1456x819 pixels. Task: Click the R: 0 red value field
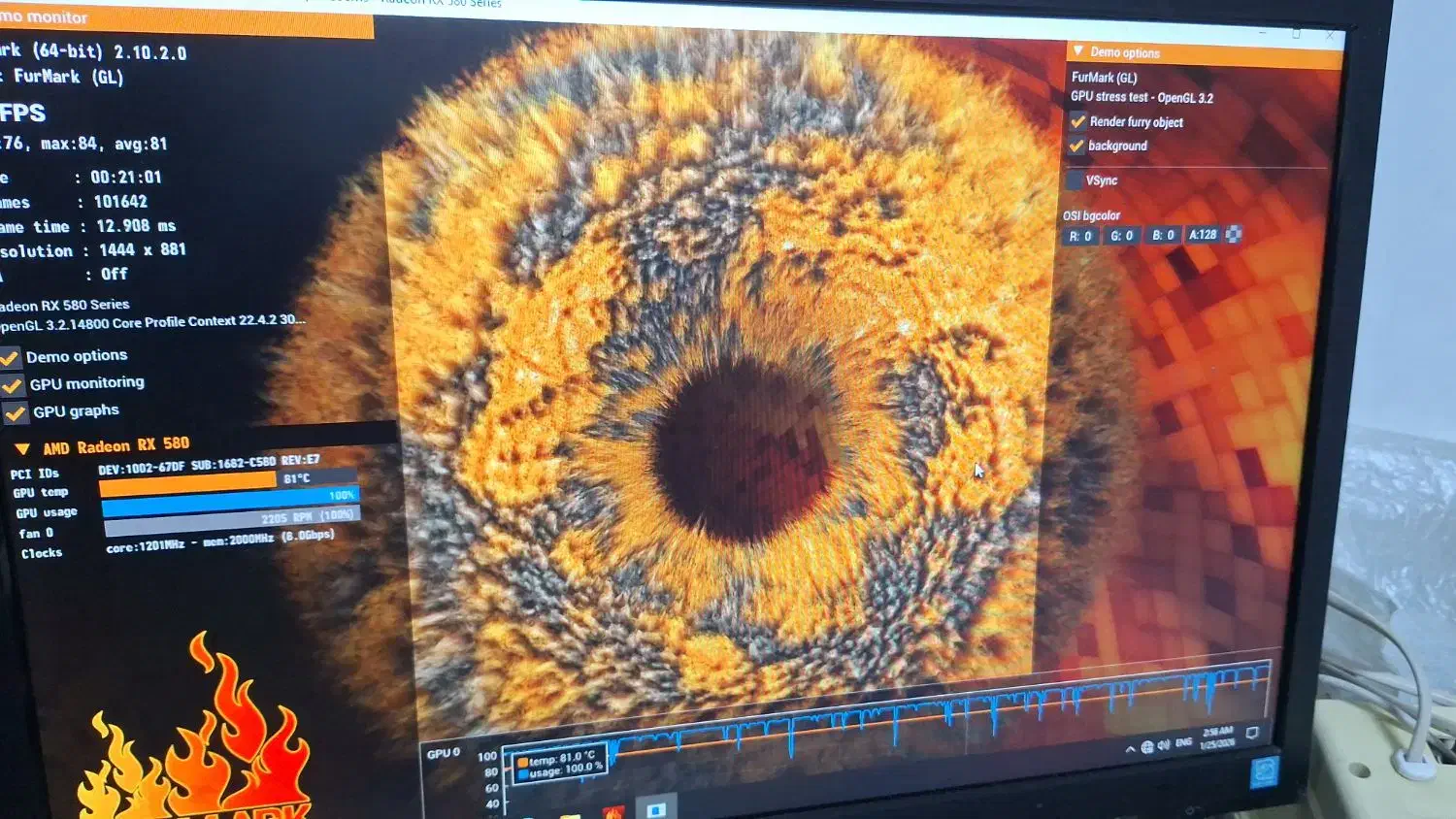(x=1080, y=236)
